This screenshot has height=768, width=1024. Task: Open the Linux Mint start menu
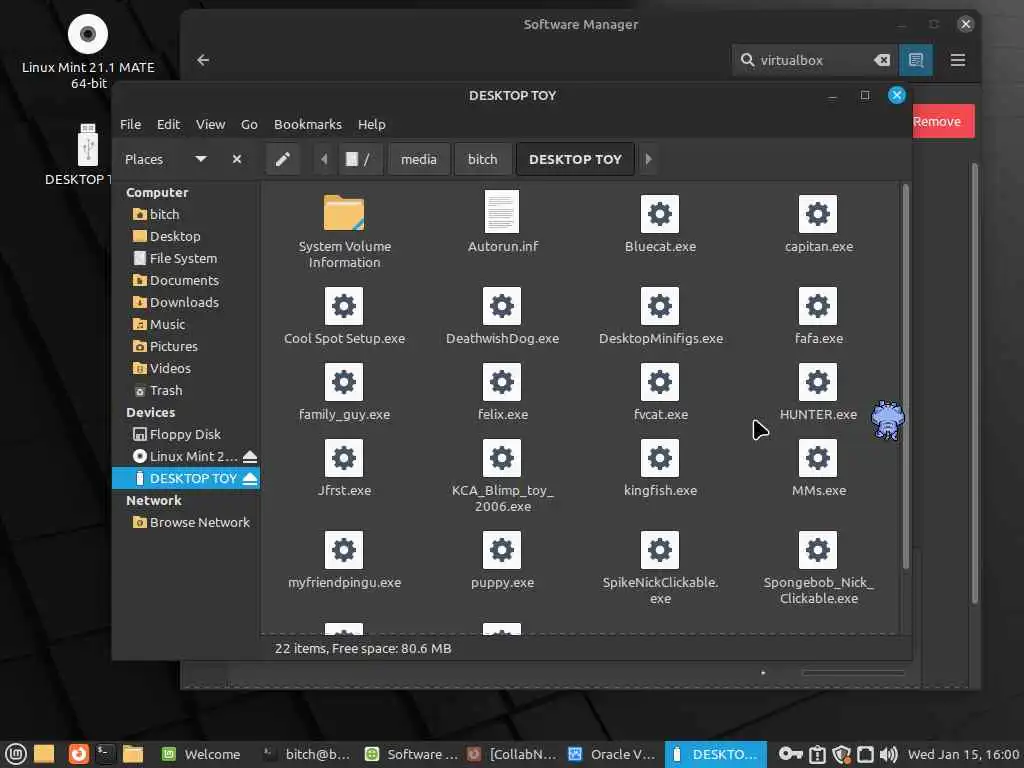pyautogui.click(x=16, y=754)
